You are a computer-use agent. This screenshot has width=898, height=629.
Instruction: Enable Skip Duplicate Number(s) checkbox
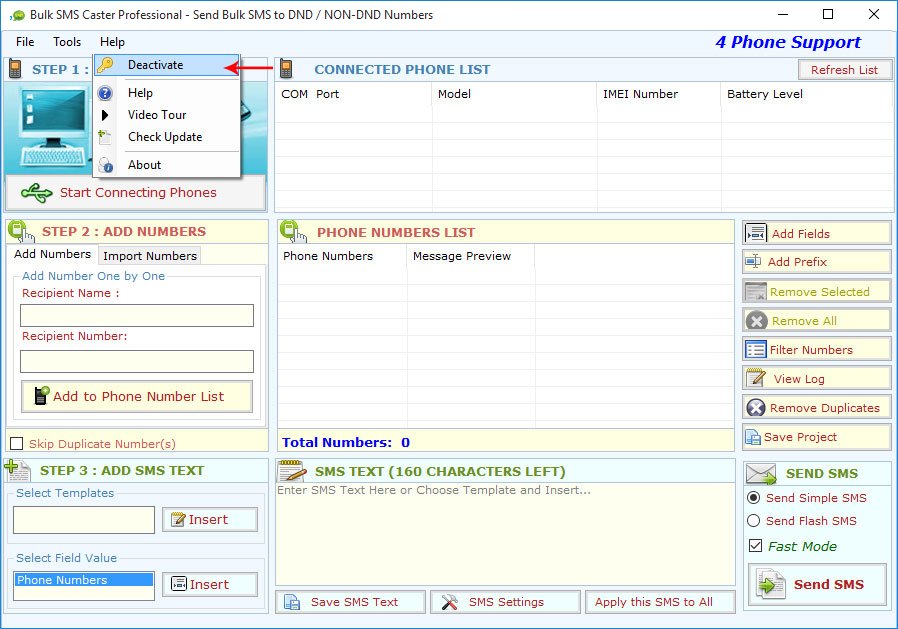point(17,444)
